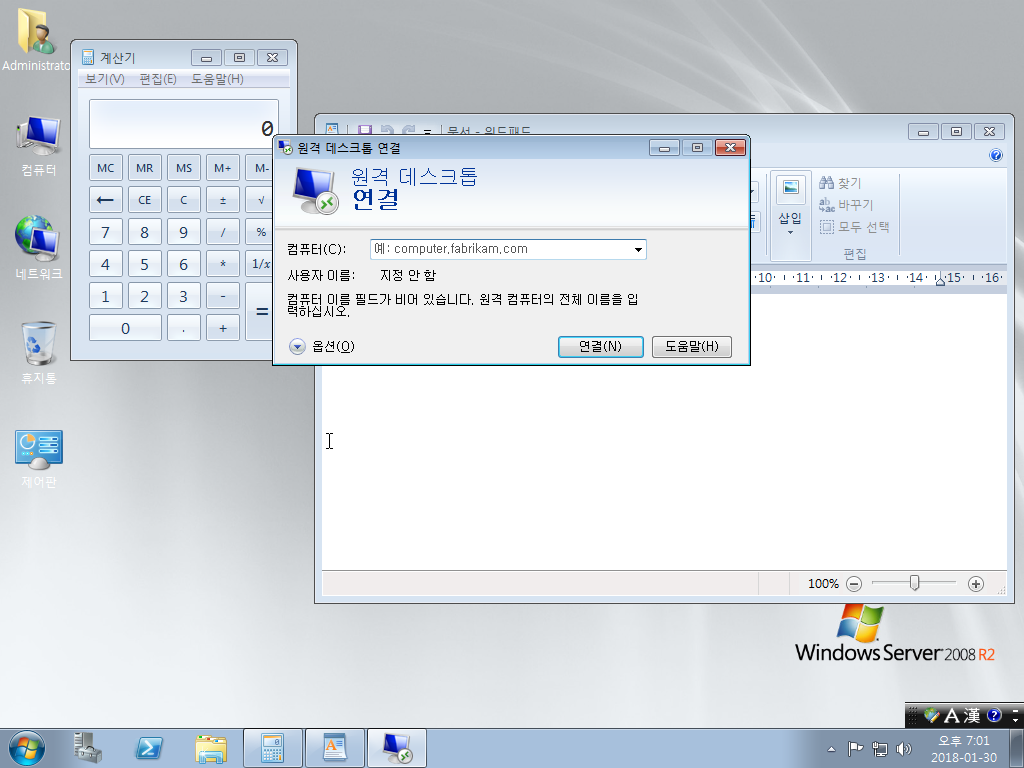This screenshot has height=768, width=1024.
Task: Click Calculator MC button
Action: tap(106, 168)
